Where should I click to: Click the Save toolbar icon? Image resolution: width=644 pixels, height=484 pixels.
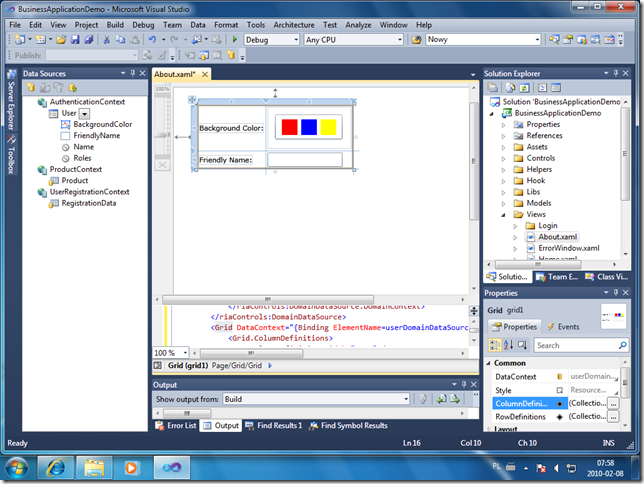[75, 39]
